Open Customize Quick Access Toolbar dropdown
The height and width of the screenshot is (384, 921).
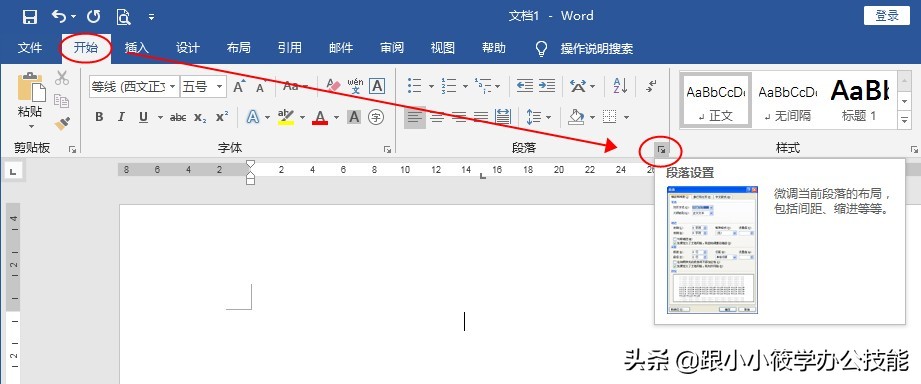tap(152, 17)
